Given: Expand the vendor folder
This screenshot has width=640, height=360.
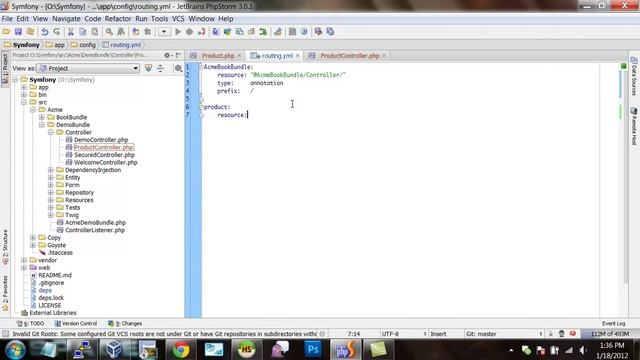Looking at the screenshot, I should 24,260.
